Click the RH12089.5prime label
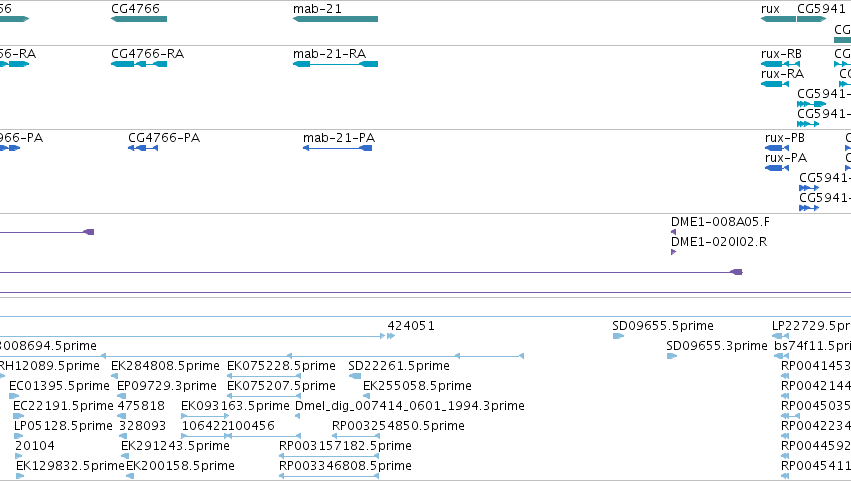 pos(49,366)
